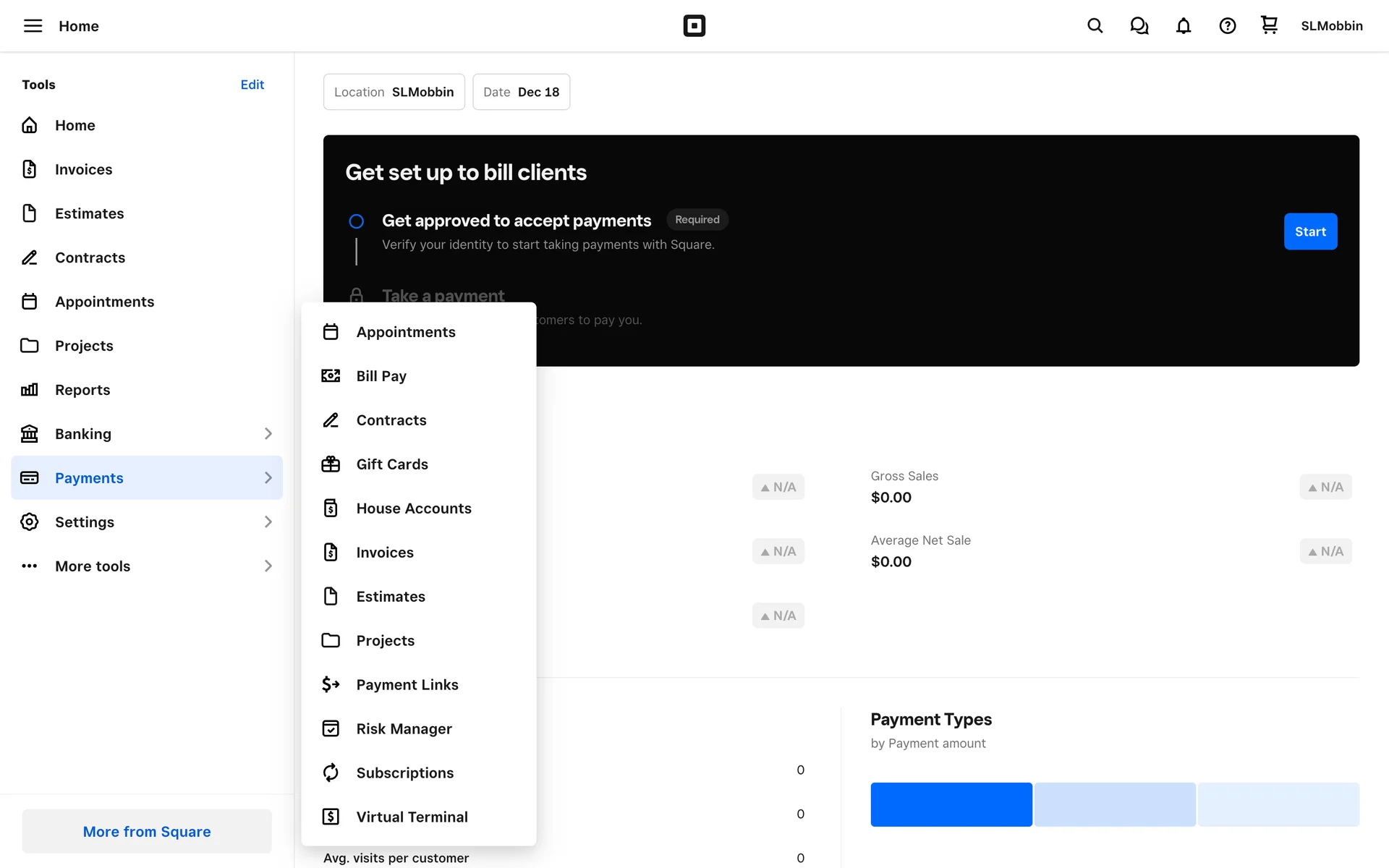
Task: Select Virtual Terminal from Payments submenu
Action: [412, 817]
